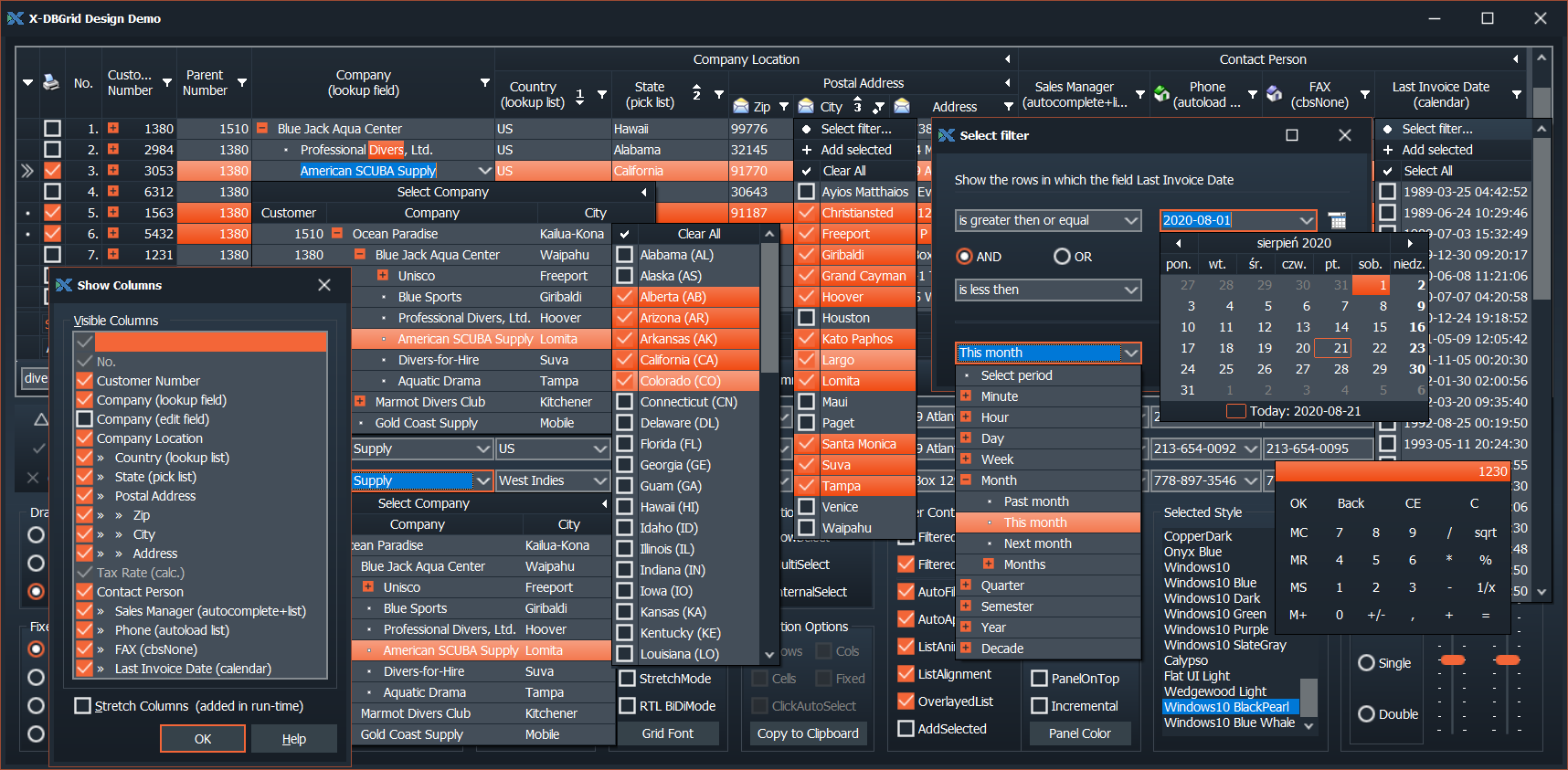Image resolution: width=1568 pixels, height=770 pixels.
Task: Click the printer icon in grid header
Action: (51, 82)
